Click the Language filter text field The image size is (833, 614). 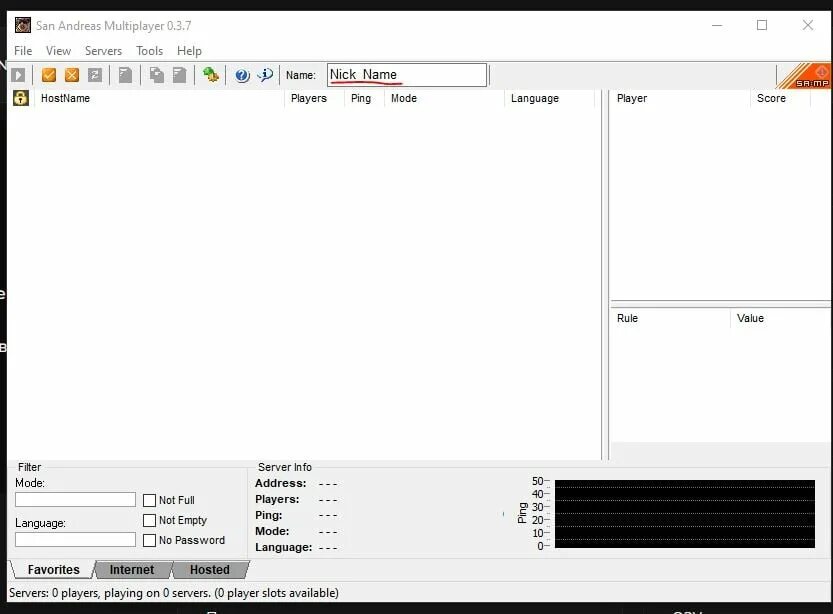click(75, 540)
